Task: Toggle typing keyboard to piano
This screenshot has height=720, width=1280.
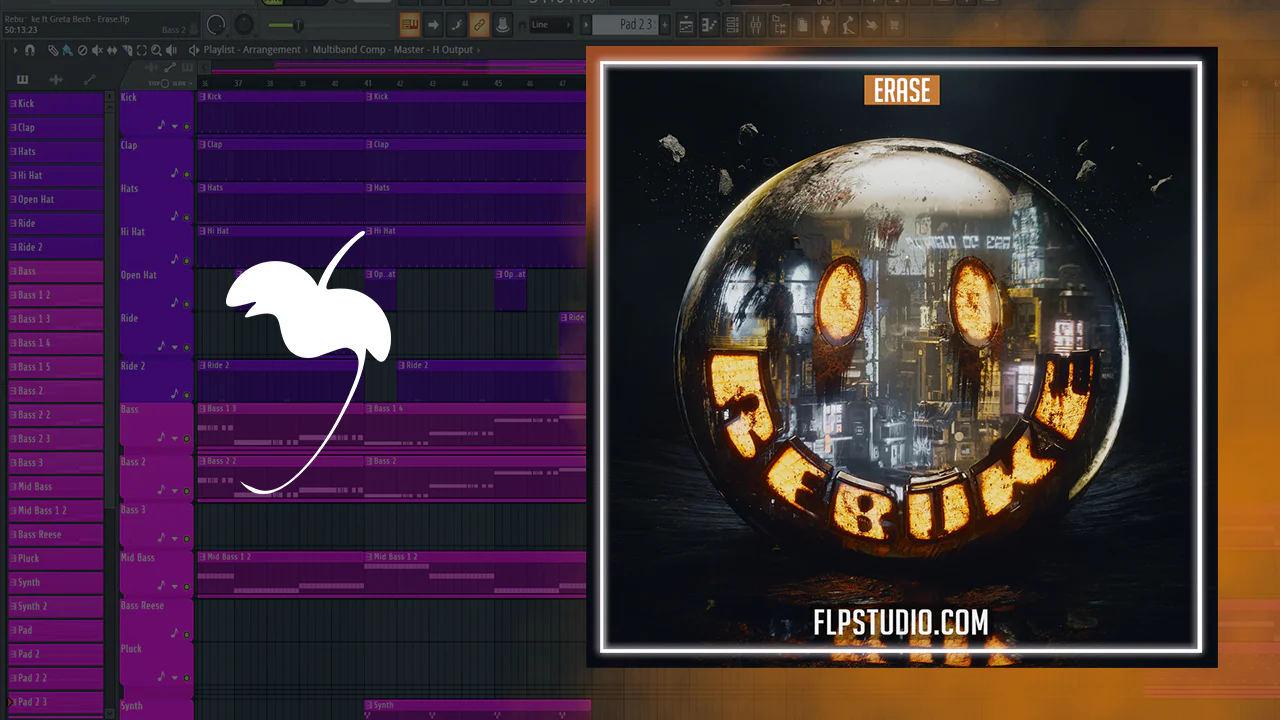Action: point(410,24)
